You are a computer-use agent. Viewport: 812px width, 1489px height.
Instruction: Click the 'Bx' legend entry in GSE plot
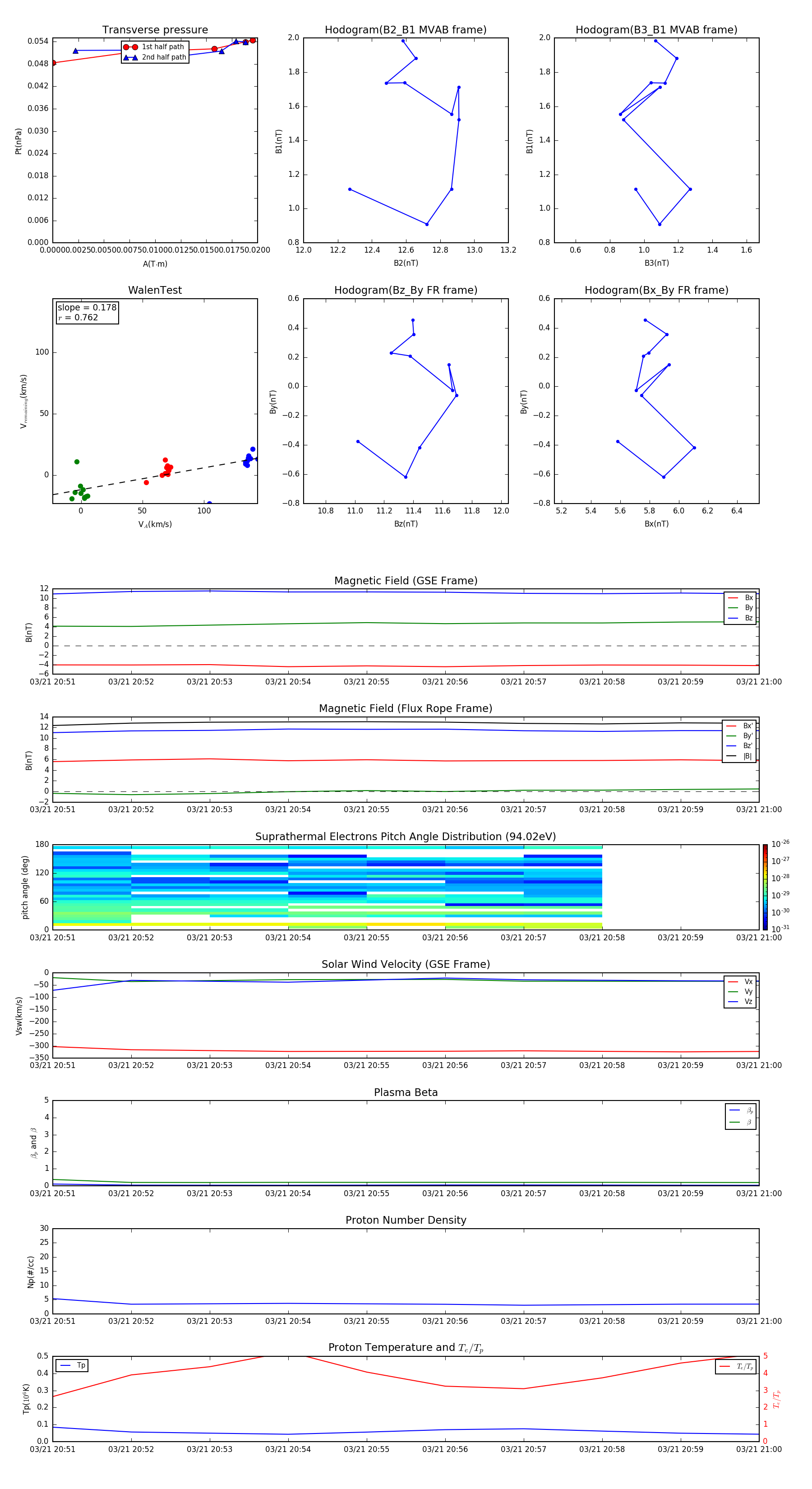740,598
